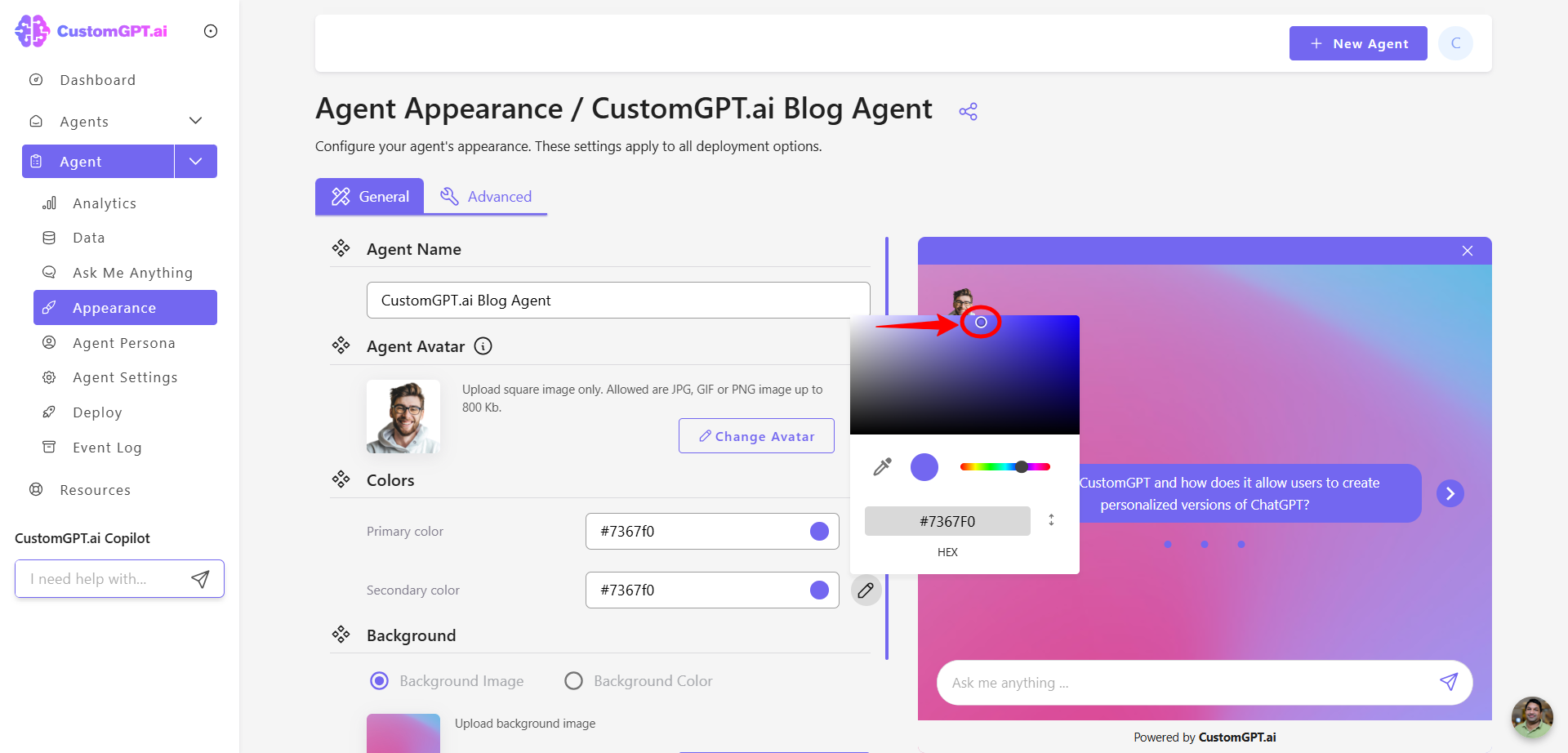Click the Event Log archive icon
The height and width of the screenshot is (753, 1568).
point(49,448)
